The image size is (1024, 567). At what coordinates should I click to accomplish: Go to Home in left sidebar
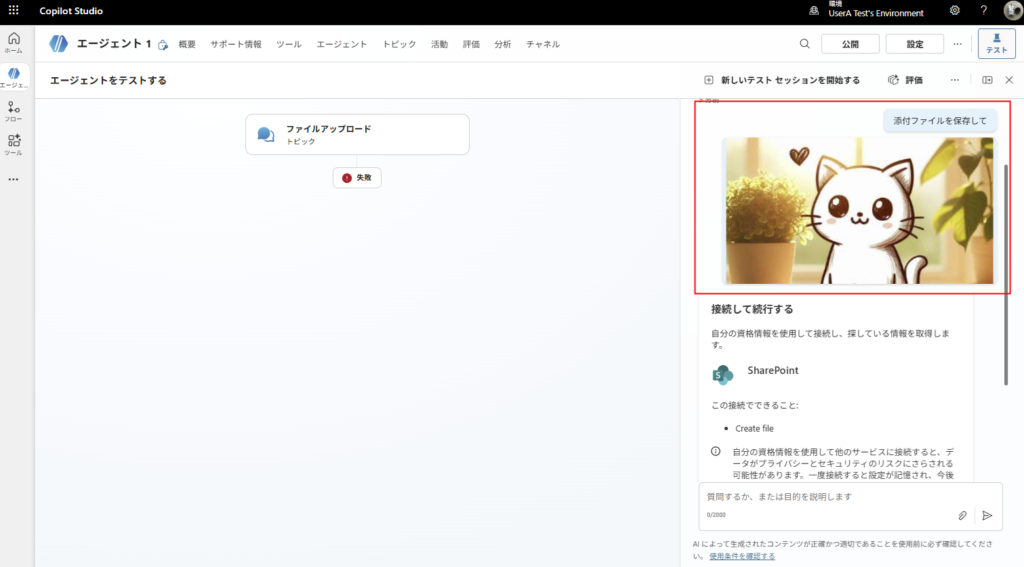click(x=14, y=43)
